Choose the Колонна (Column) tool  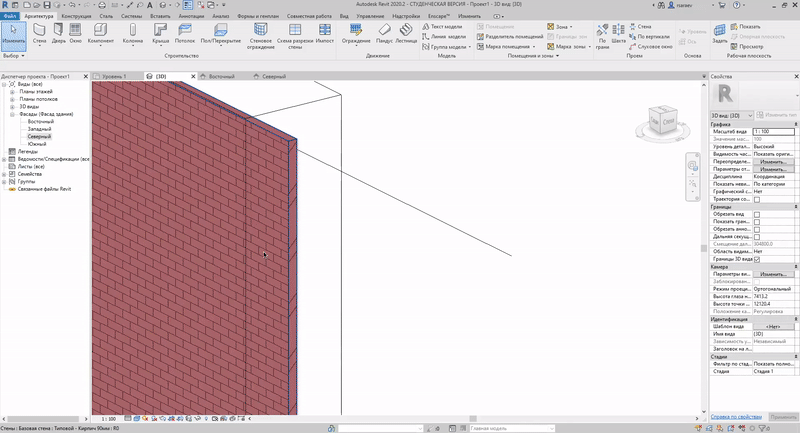[x=132, y=34]
